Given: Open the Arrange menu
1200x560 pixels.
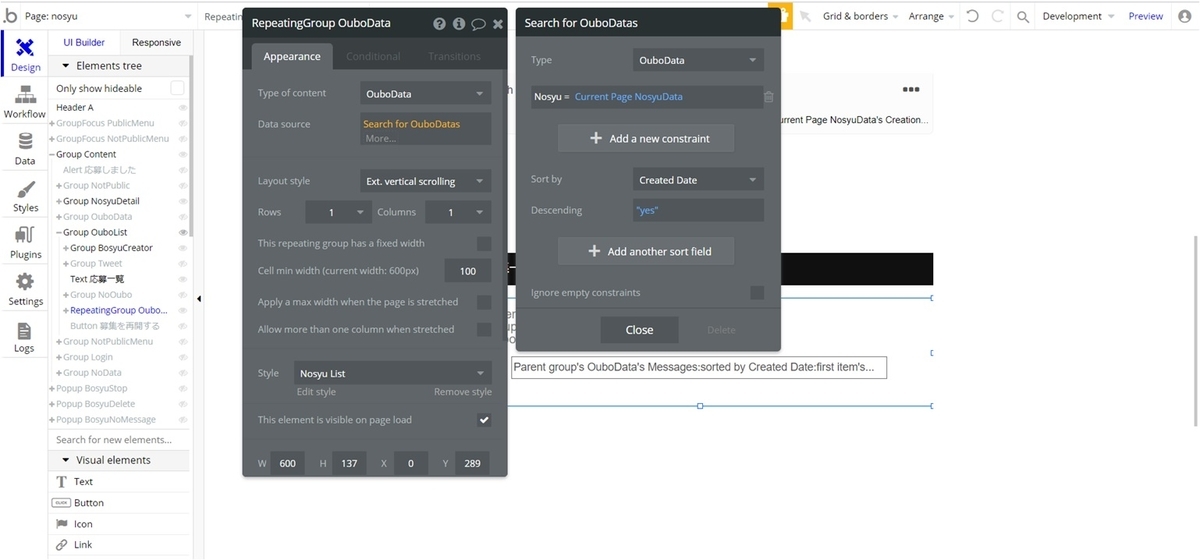Looking at the screenshot, I should 931,16.
